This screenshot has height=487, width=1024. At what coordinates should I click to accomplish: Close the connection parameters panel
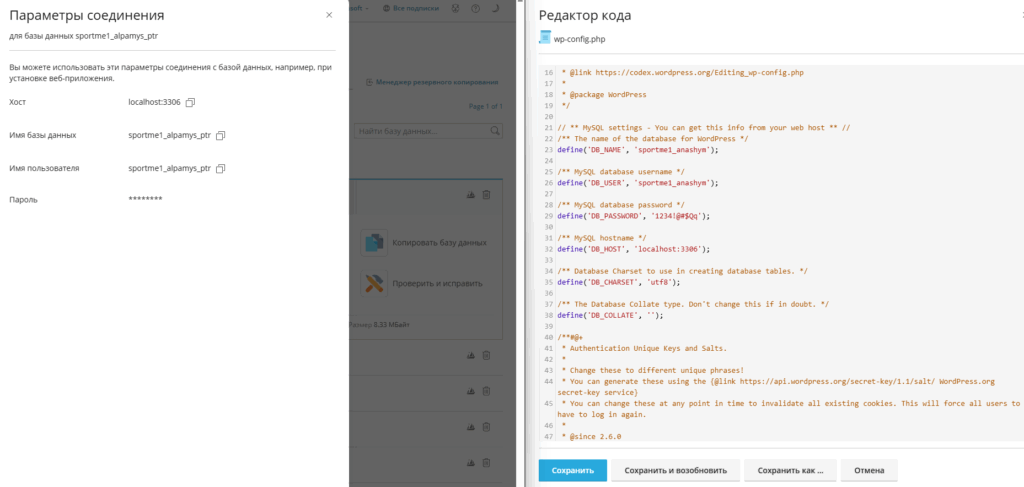click(329, 15)
